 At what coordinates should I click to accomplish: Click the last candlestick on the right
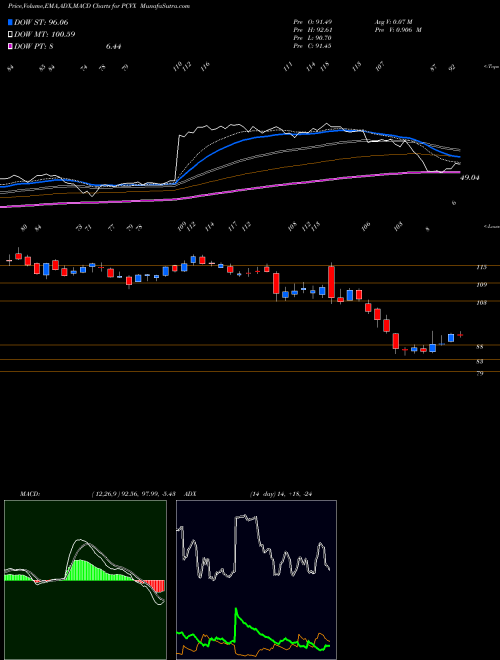(x=460, y=335)
